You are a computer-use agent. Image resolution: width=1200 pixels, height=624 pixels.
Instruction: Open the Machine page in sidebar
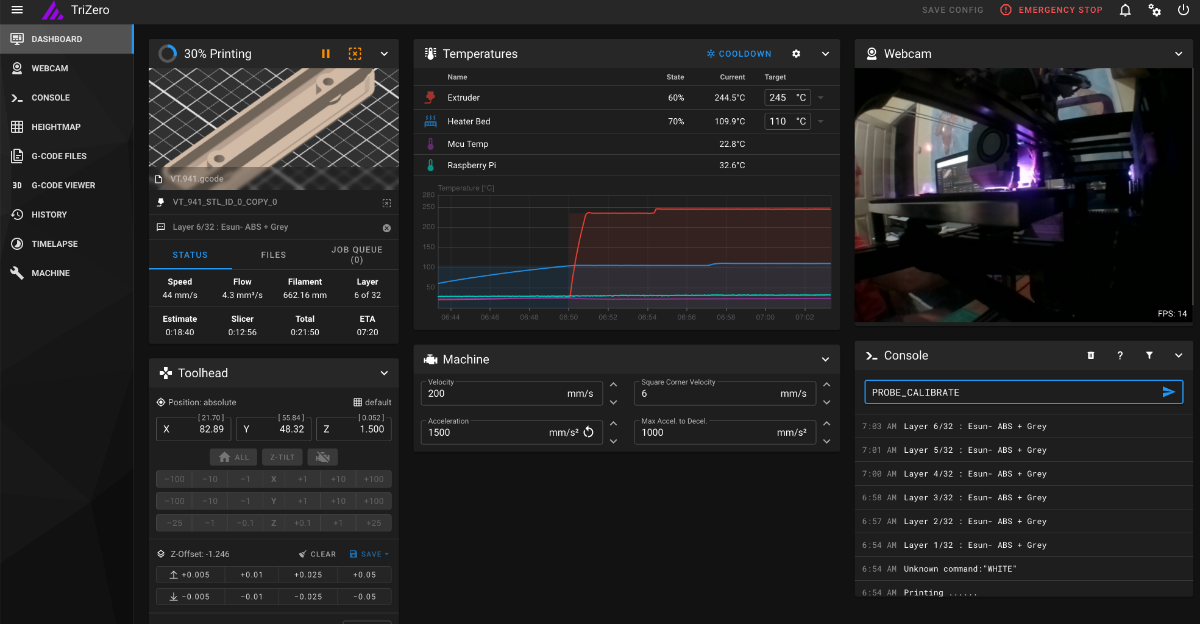coord(66,273)
